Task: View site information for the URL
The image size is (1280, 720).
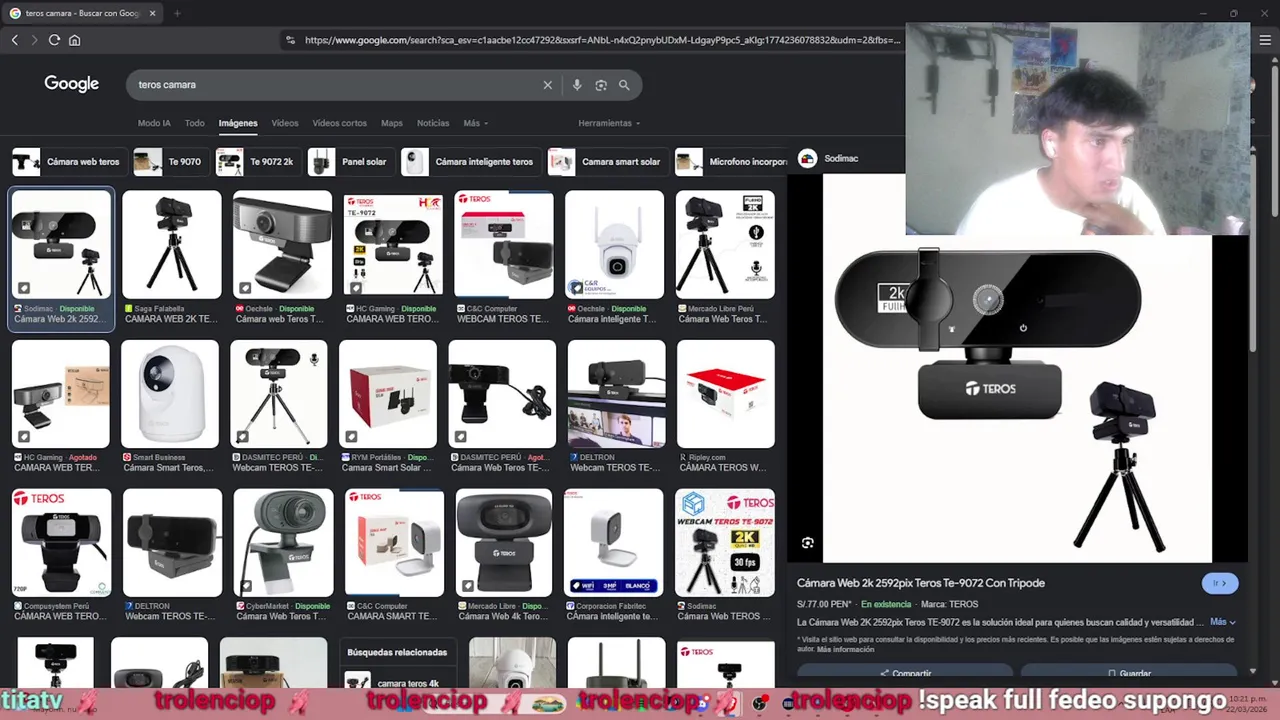Action: (290, 40)
